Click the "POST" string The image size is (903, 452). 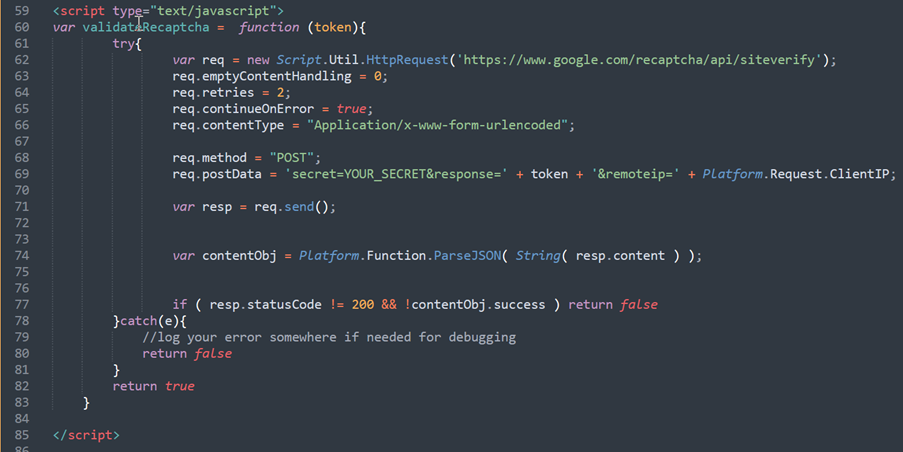click(291, 158)
